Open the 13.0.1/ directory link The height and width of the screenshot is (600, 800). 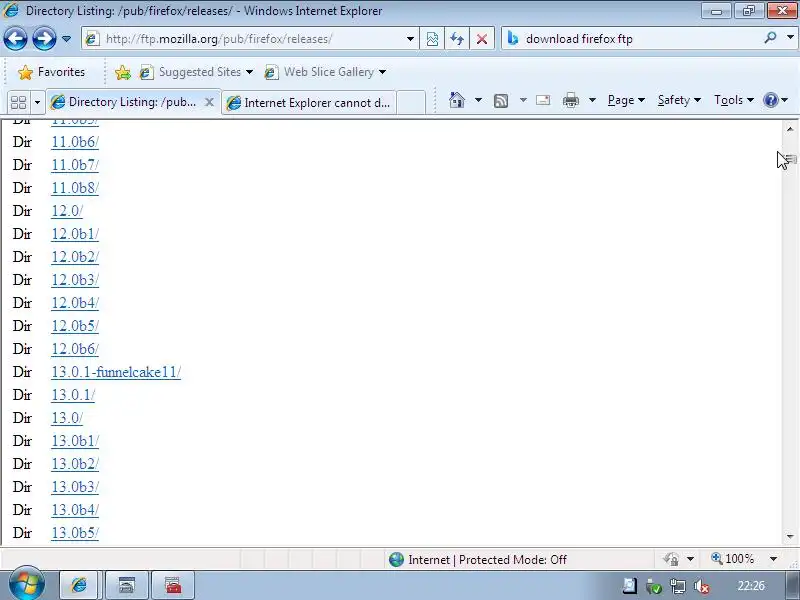pyautogui.click(x=73, y=395)
